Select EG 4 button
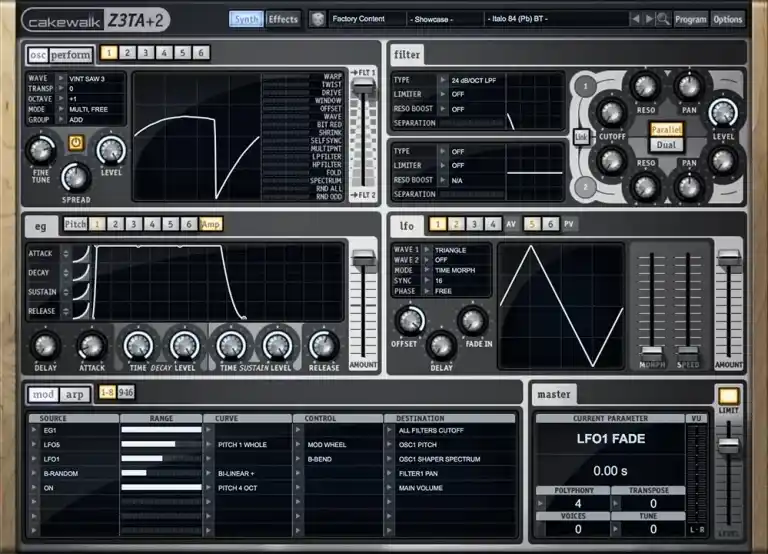 pos(152,224)
